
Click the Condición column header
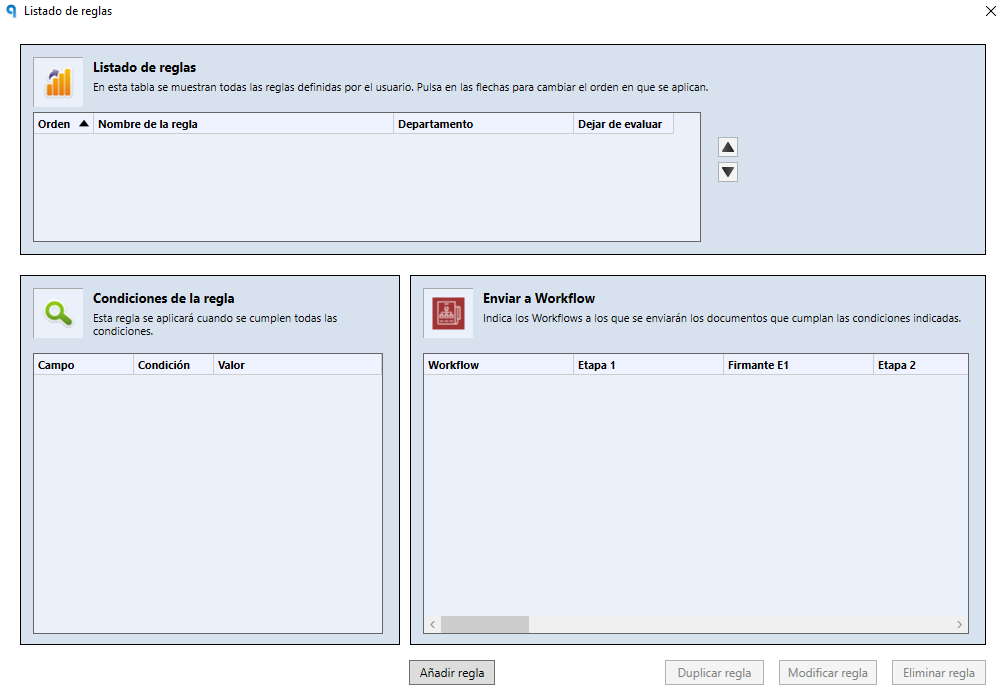coord(173,365)
